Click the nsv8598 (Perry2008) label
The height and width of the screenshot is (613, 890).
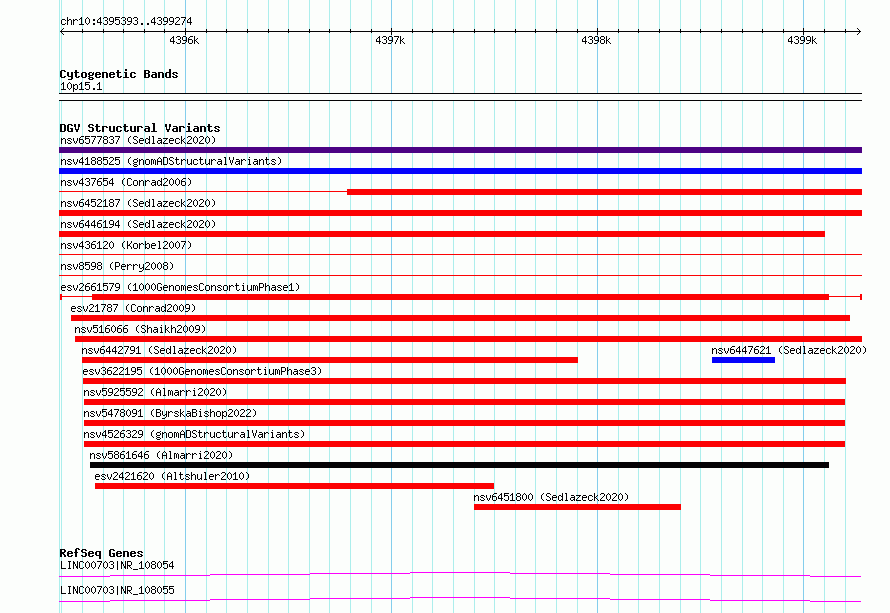pos(117,266)
